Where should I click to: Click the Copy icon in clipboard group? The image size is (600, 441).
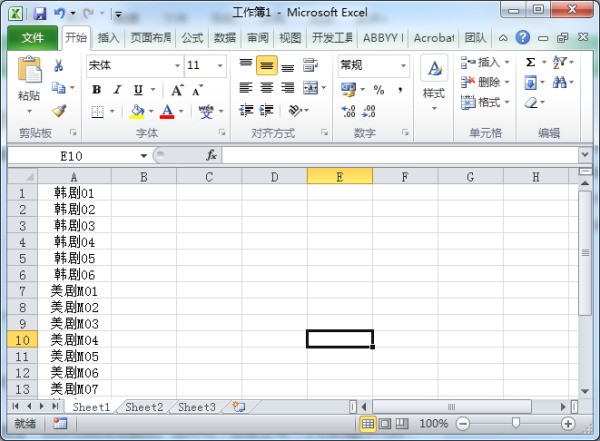pos(59,88)
